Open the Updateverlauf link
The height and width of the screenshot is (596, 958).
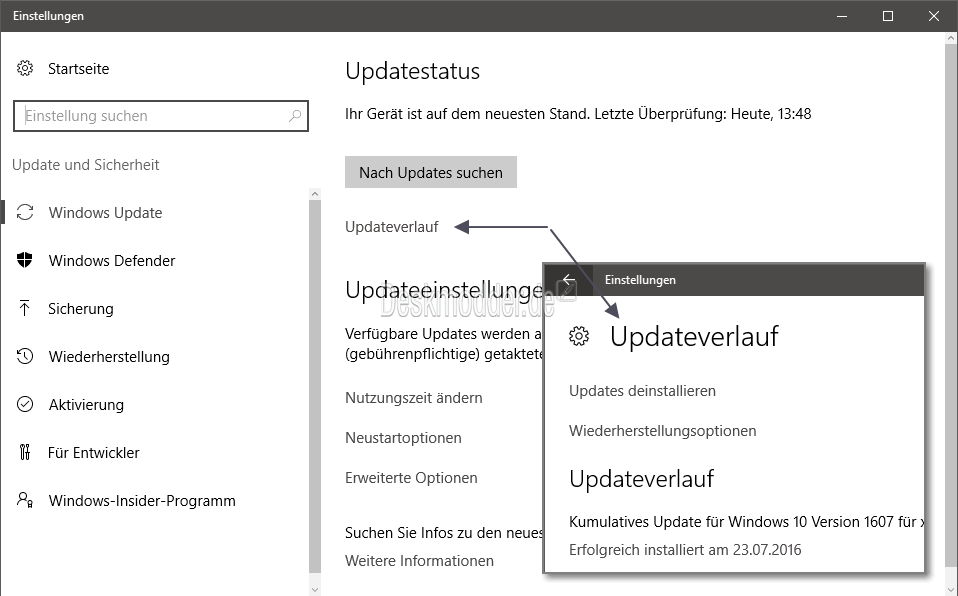point(392,227)
